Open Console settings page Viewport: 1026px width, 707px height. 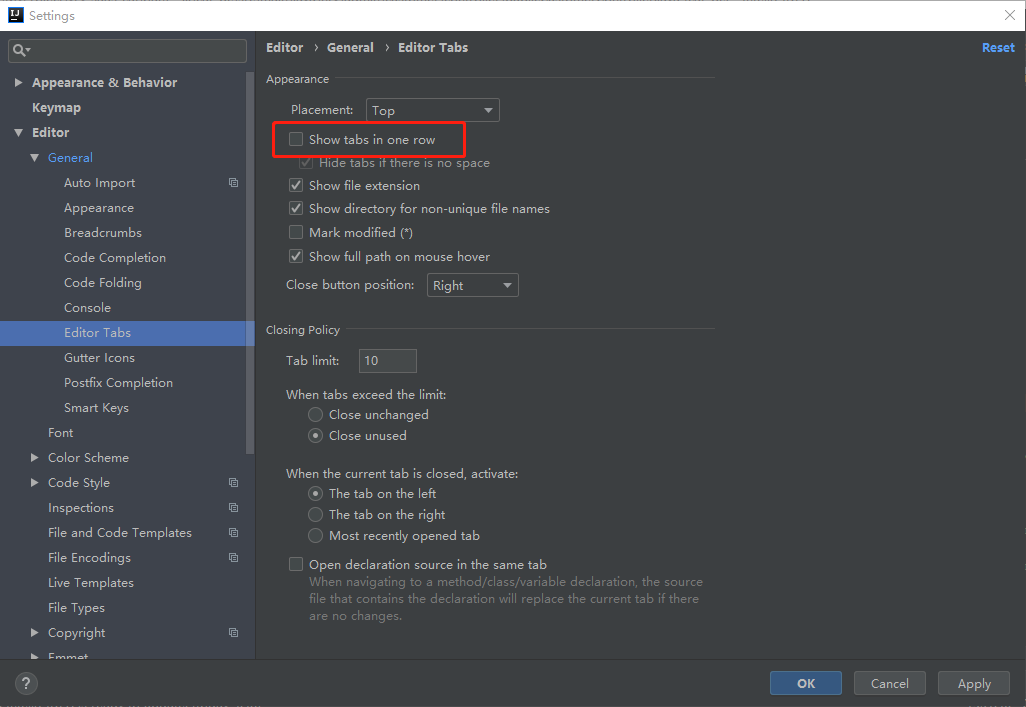point(88,307)
